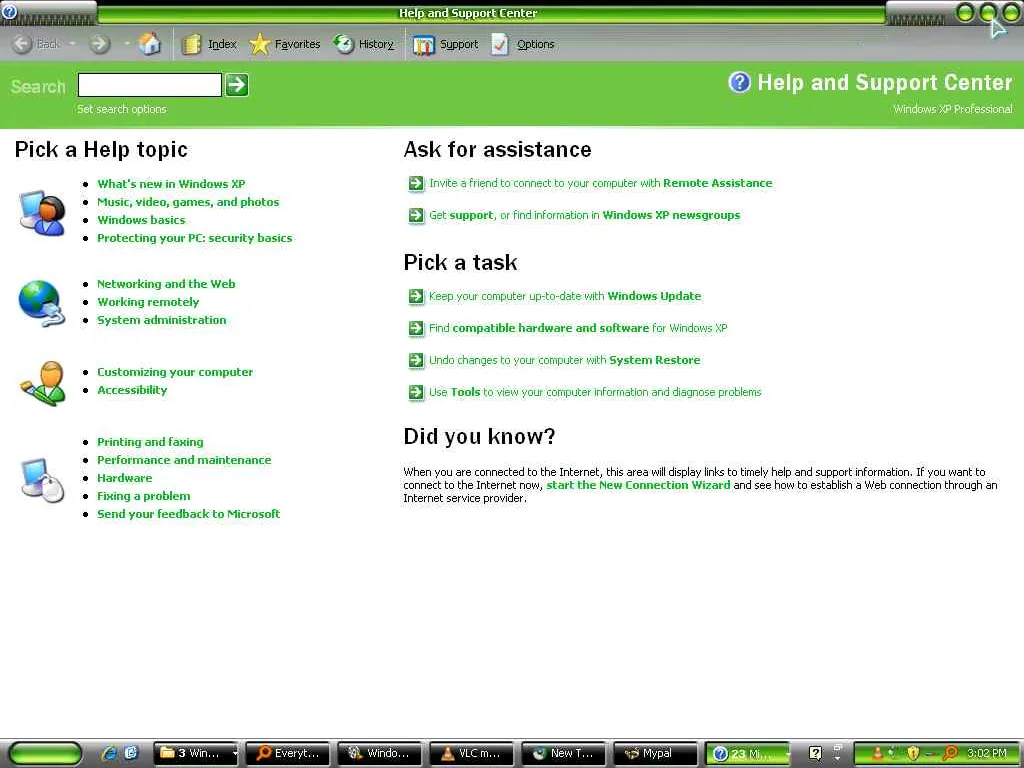
Task: Switch to the Everything taskbar button
Action: 288,754
